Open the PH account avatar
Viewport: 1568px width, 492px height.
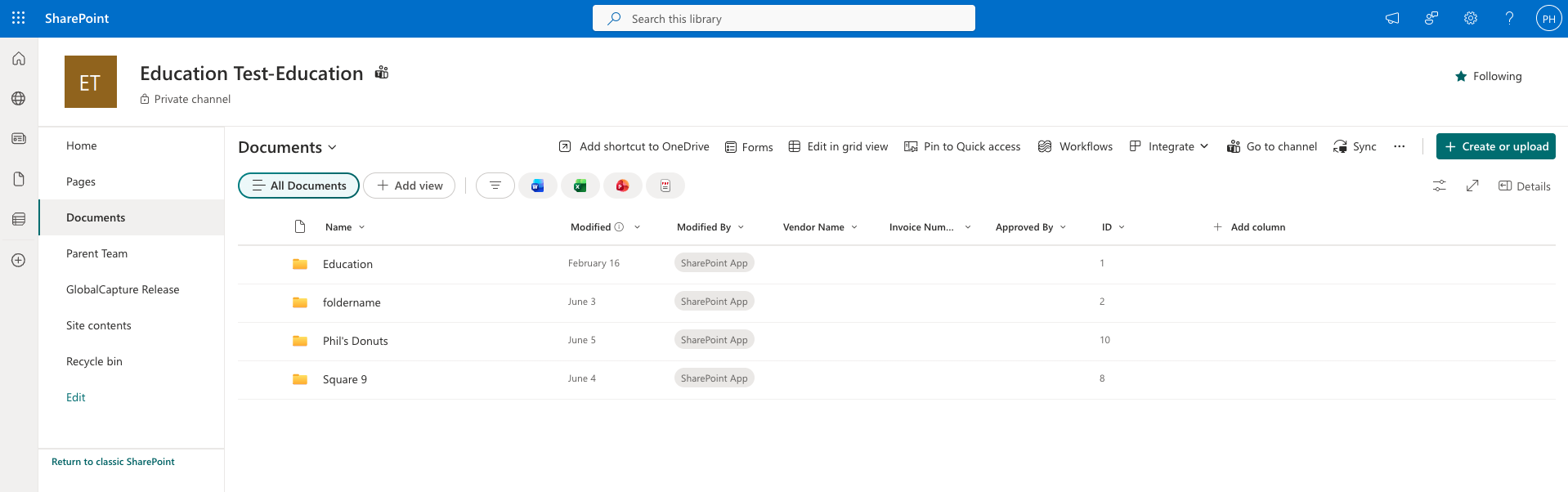pos(1549,18)
